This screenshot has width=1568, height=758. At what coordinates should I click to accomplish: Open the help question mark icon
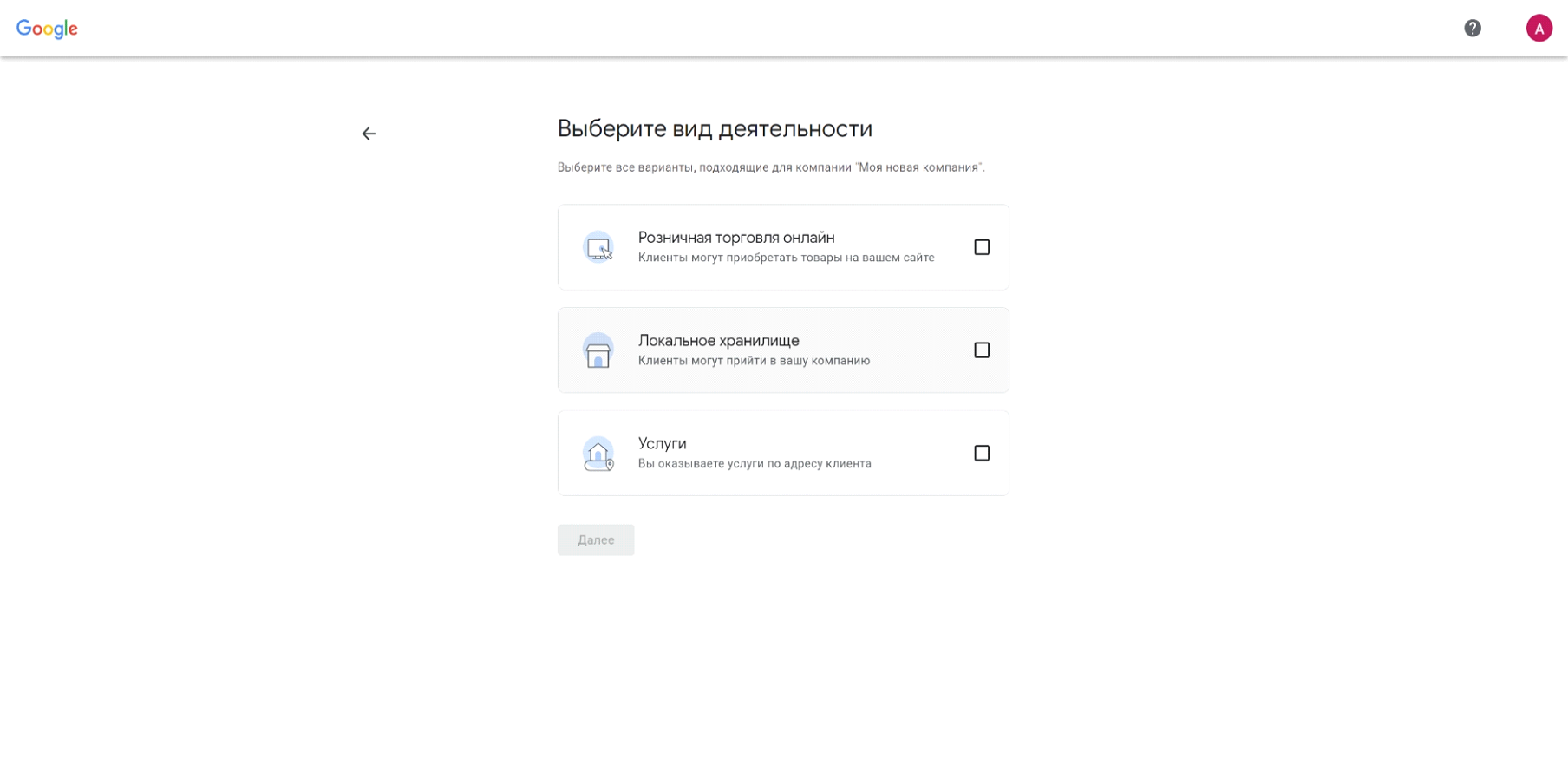click(x=1473, y=29)
